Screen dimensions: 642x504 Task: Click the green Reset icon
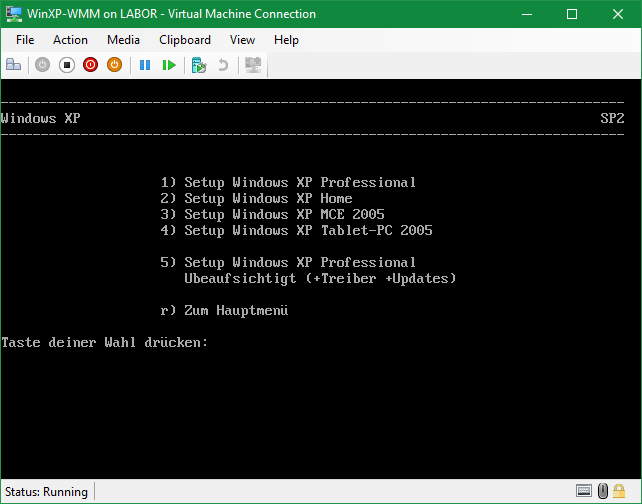pos(169,65)
